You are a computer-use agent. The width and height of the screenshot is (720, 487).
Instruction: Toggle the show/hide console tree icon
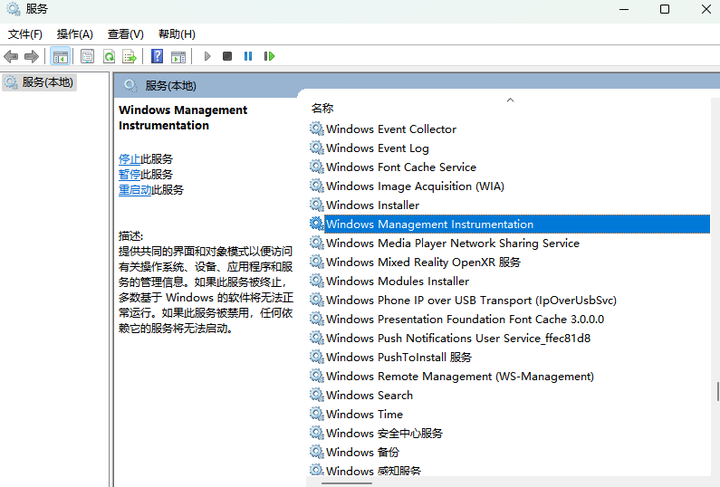pyautogui.click(x=60, y=56)
